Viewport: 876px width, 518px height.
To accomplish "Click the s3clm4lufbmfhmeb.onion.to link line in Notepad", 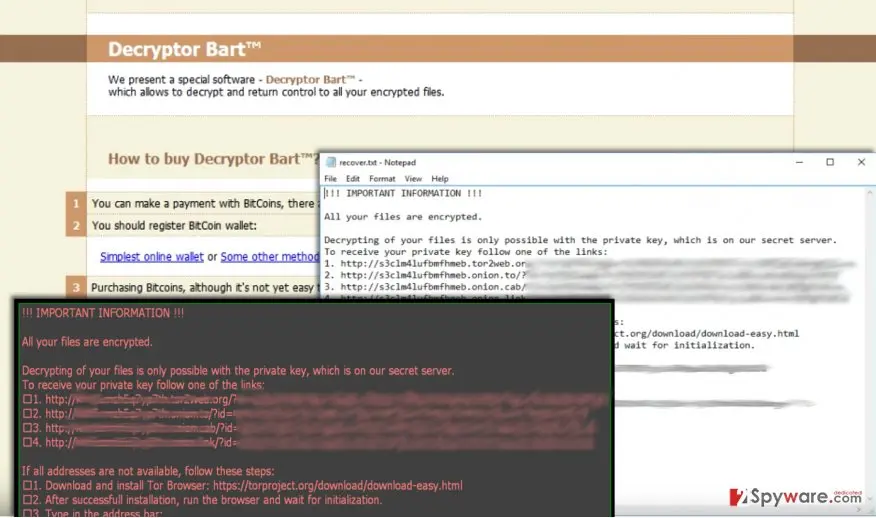I will pyautogui.click(x=425, y=275).
